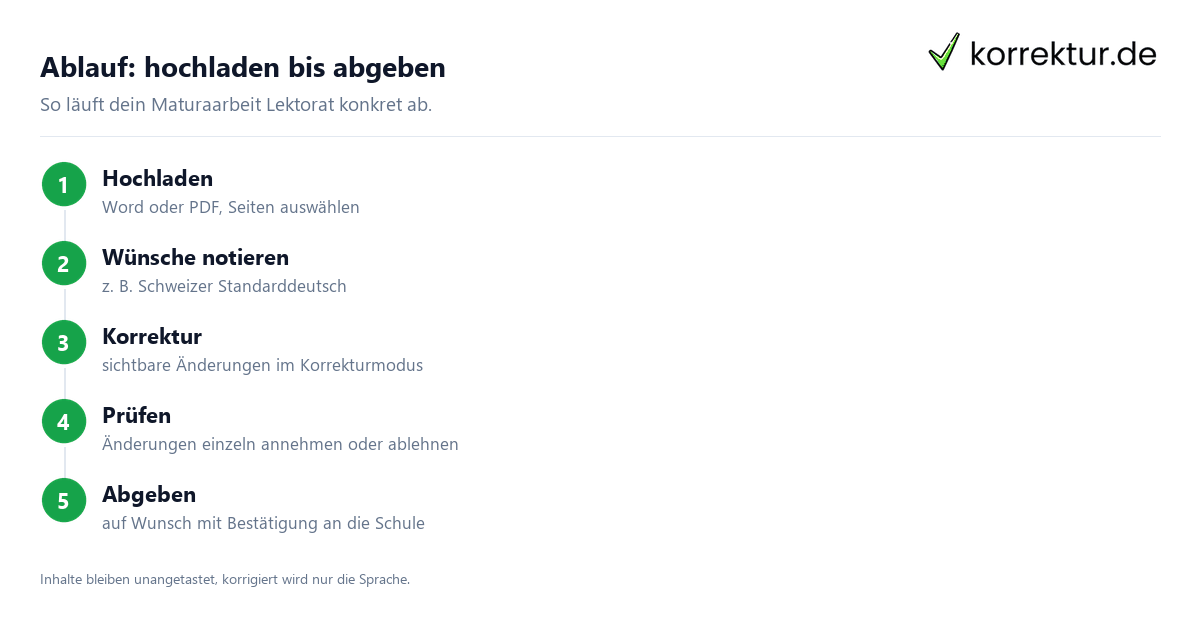Click the green step 1 circle
1200x630 pixels.
64,185
